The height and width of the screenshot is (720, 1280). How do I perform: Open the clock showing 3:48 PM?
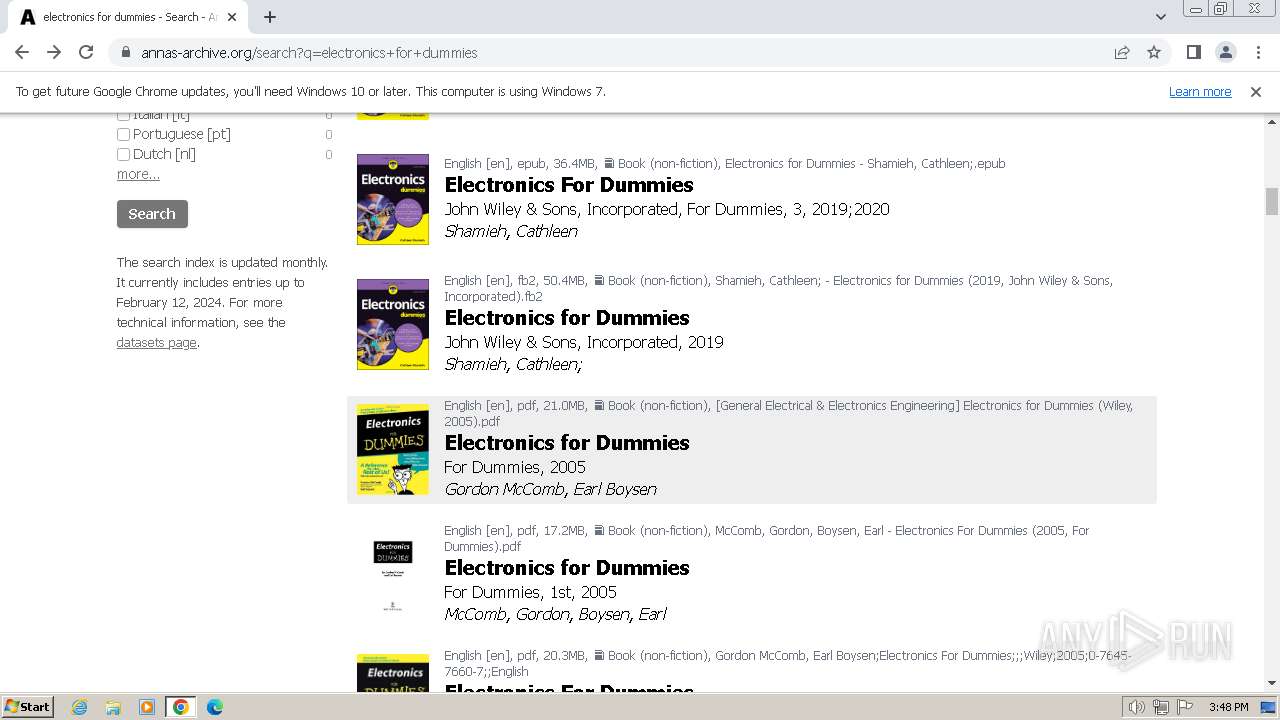(x=1228, y=707)
